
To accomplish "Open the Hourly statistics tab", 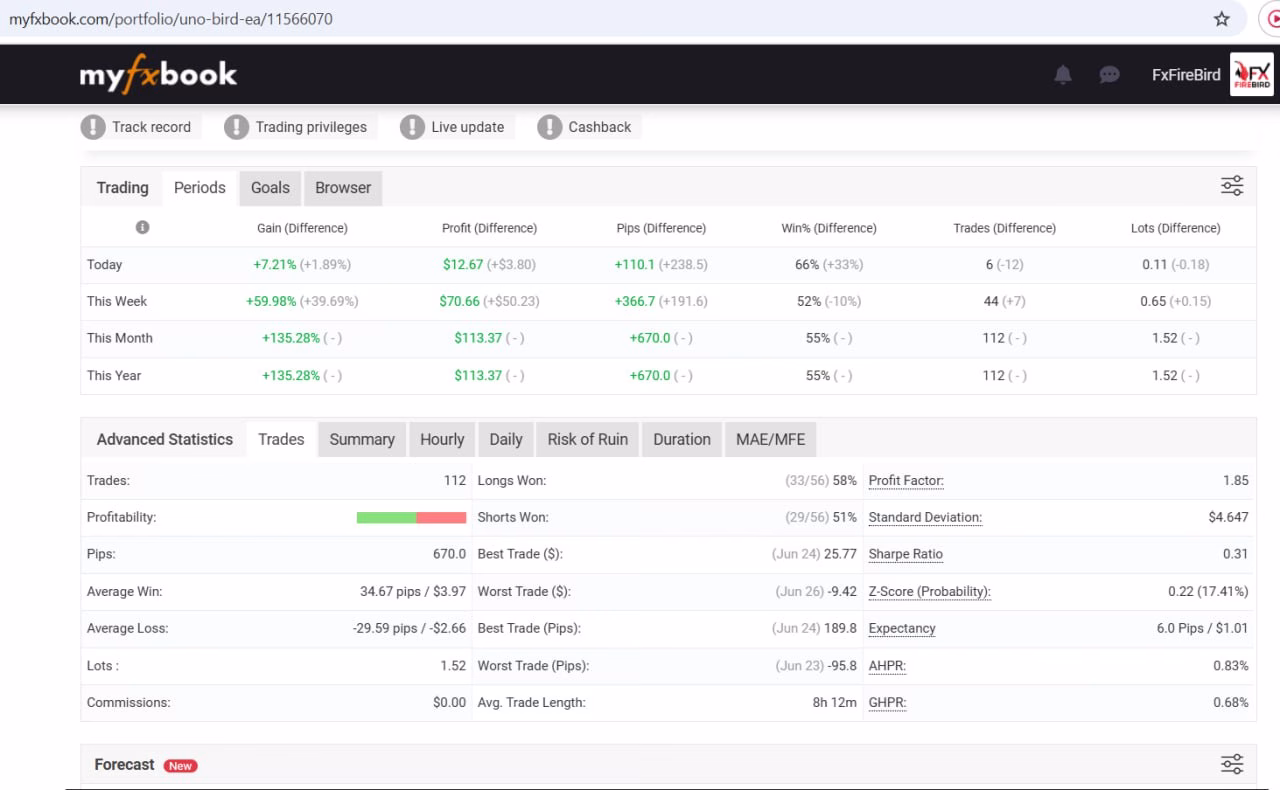I will [x=442, y=440].
